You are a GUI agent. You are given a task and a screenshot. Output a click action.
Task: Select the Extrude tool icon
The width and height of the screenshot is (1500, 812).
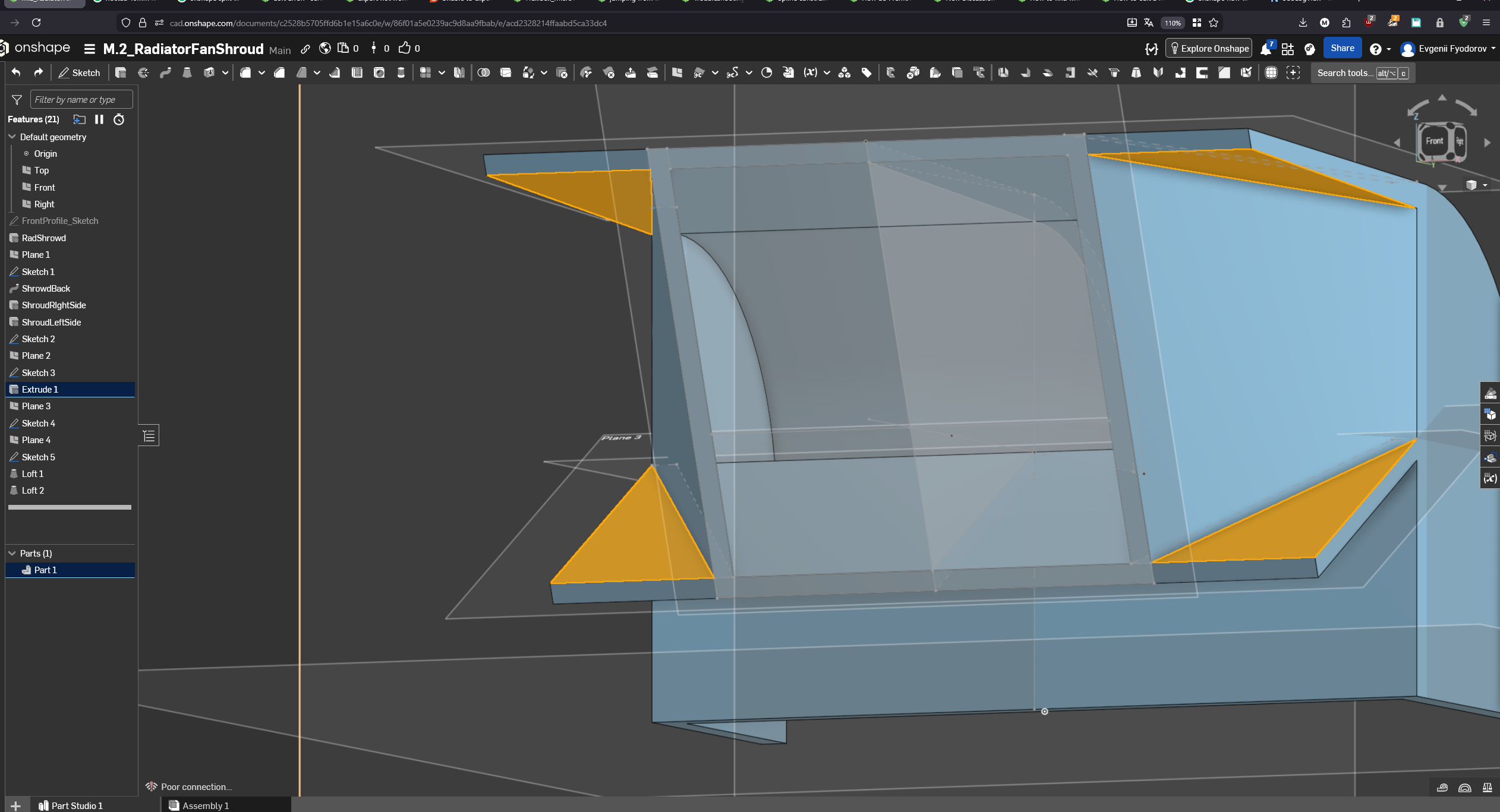[x=121, y=72]
